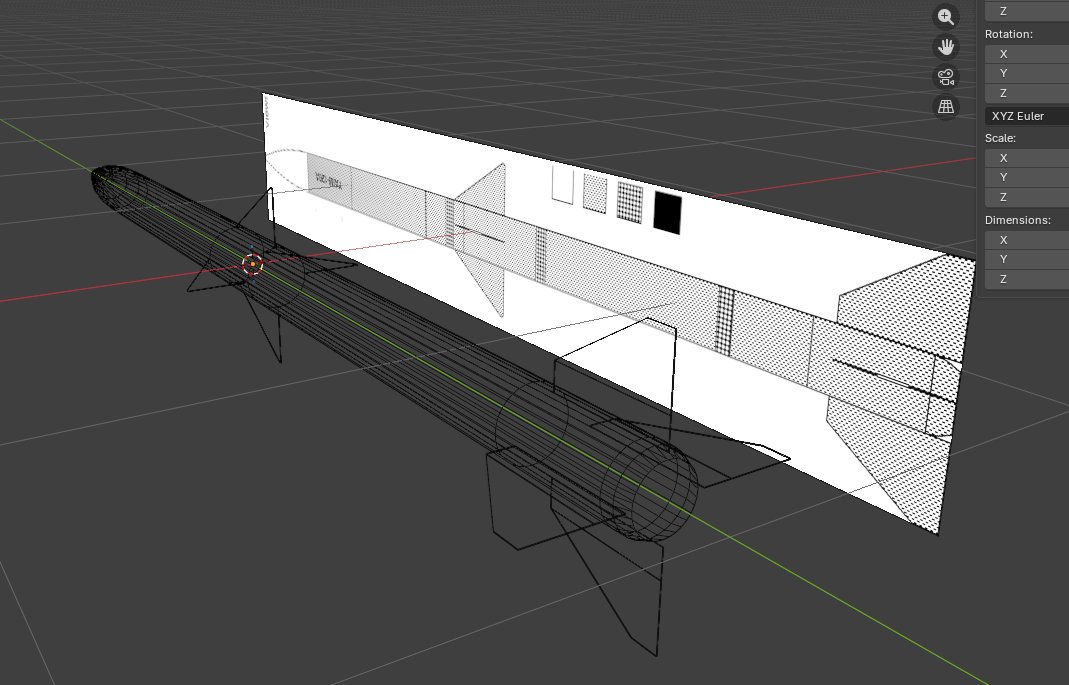Viewport: 1069px width, 685px height.
Task: Click the Scale Y field
Action: (1027, 177)
